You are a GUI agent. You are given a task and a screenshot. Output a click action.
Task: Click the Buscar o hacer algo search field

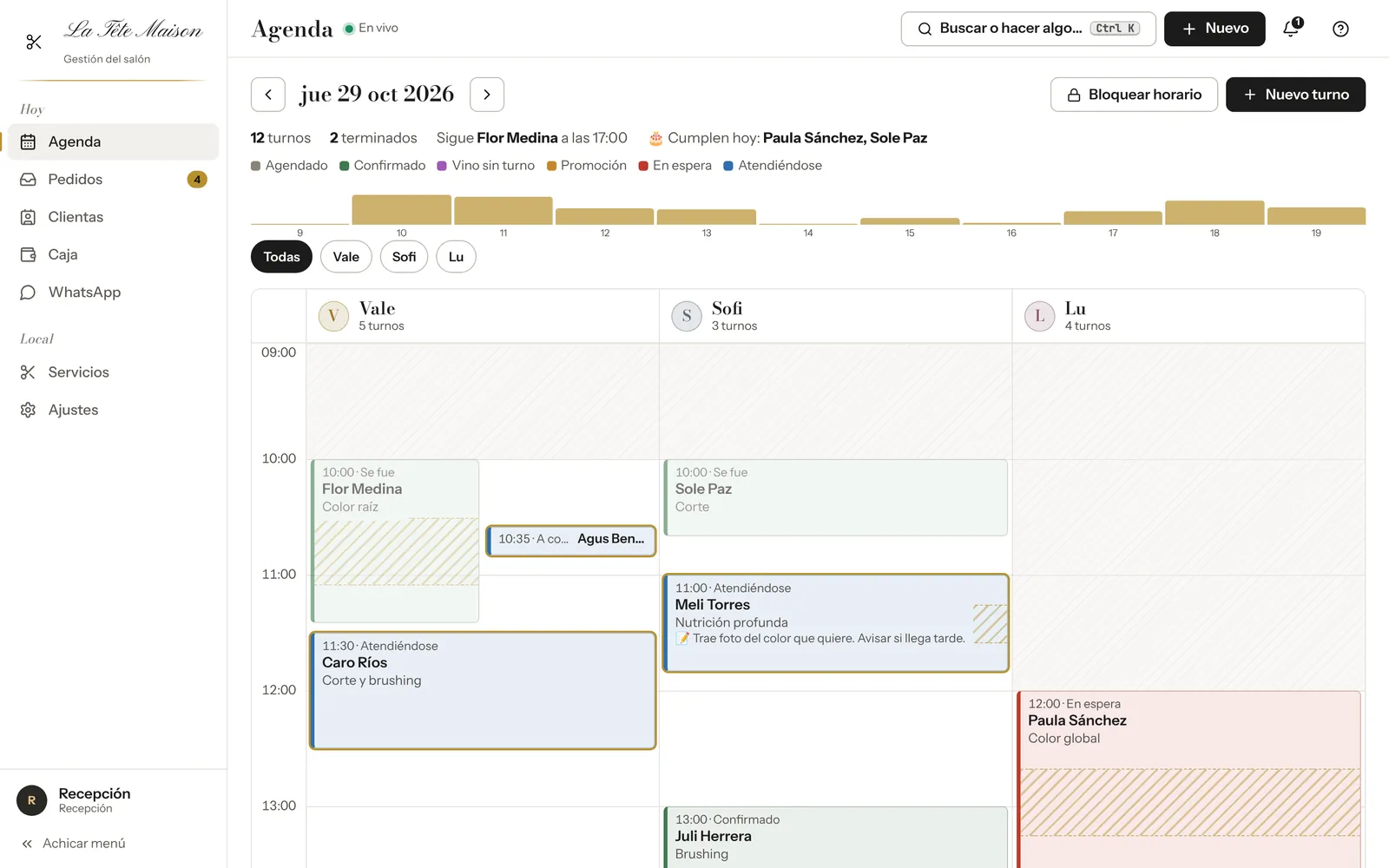pyautogui.click(x=1029, y=29)
